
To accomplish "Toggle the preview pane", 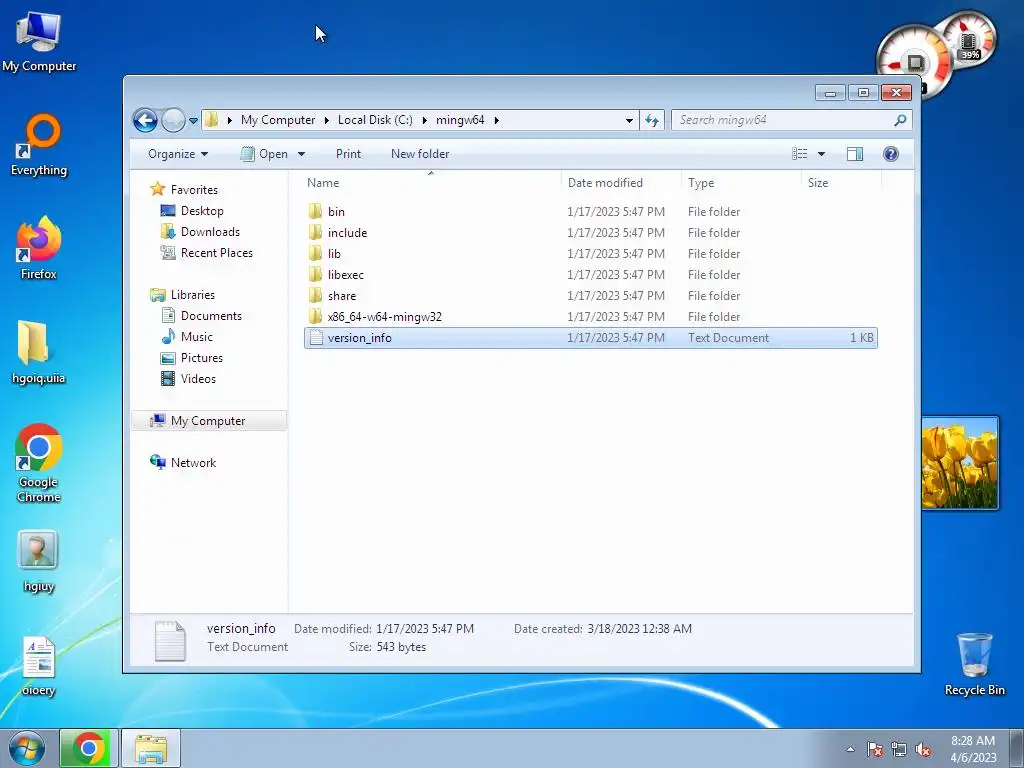I will coord(855,154).
